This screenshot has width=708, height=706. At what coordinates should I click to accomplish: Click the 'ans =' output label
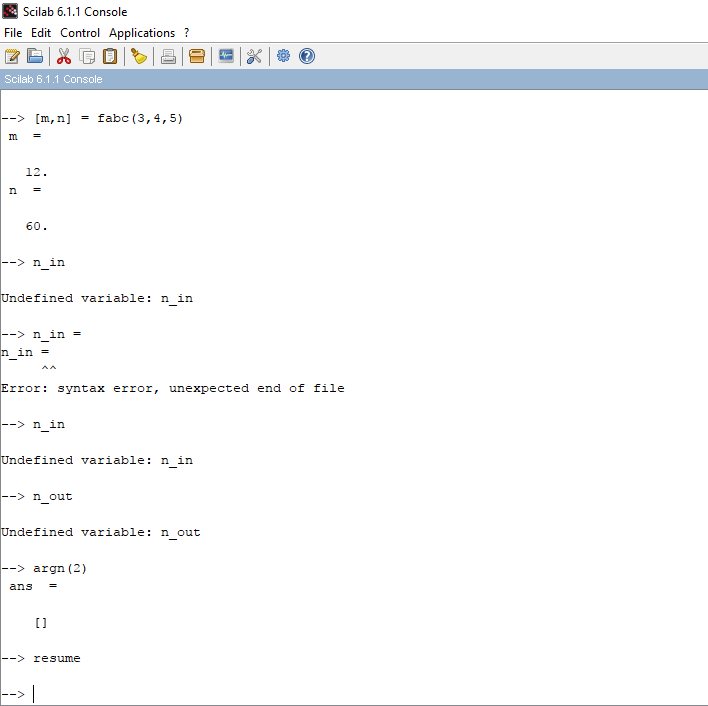(x=33, y=586)
